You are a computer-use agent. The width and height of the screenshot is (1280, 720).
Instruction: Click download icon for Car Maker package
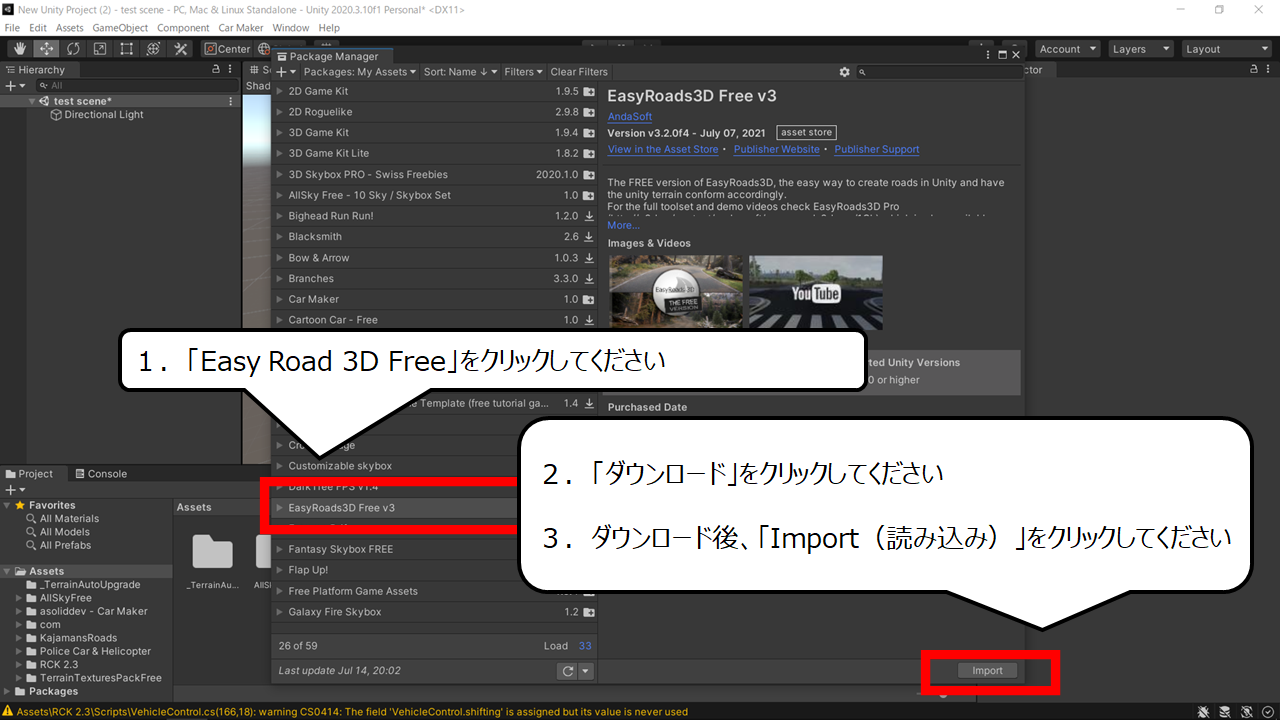coord(589,300)
